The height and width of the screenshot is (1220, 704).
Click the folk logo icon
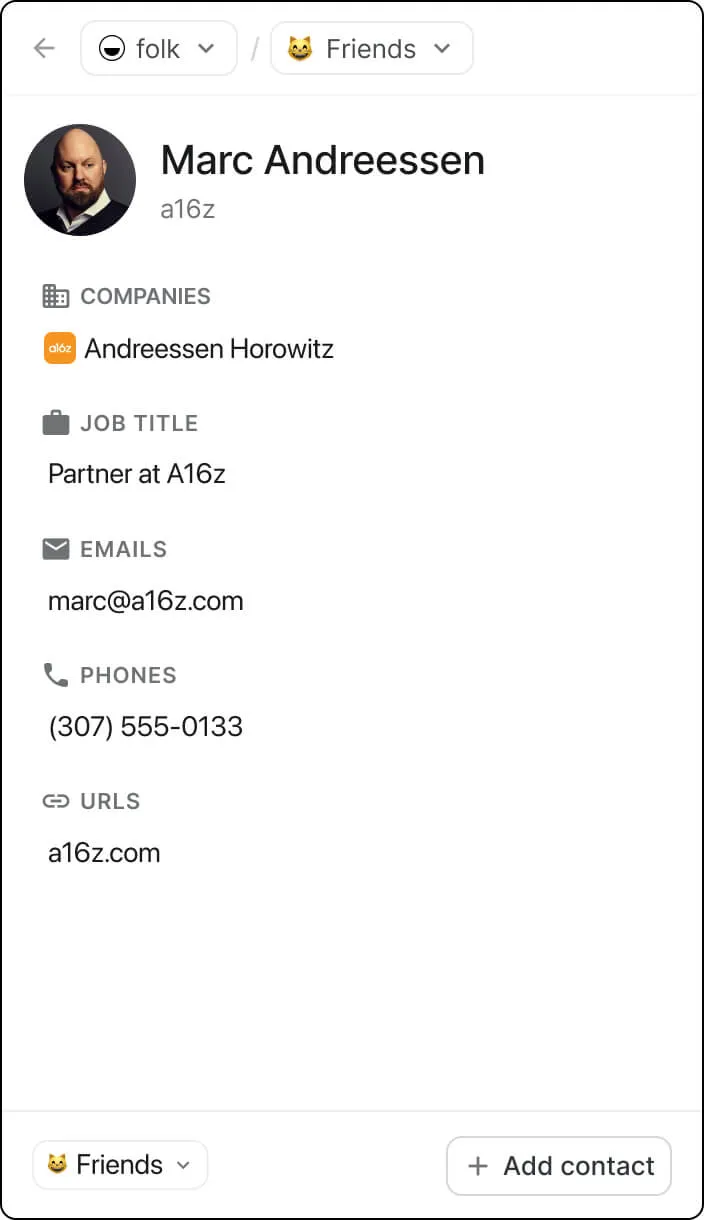pyautogui.click(x=111, y=49)
